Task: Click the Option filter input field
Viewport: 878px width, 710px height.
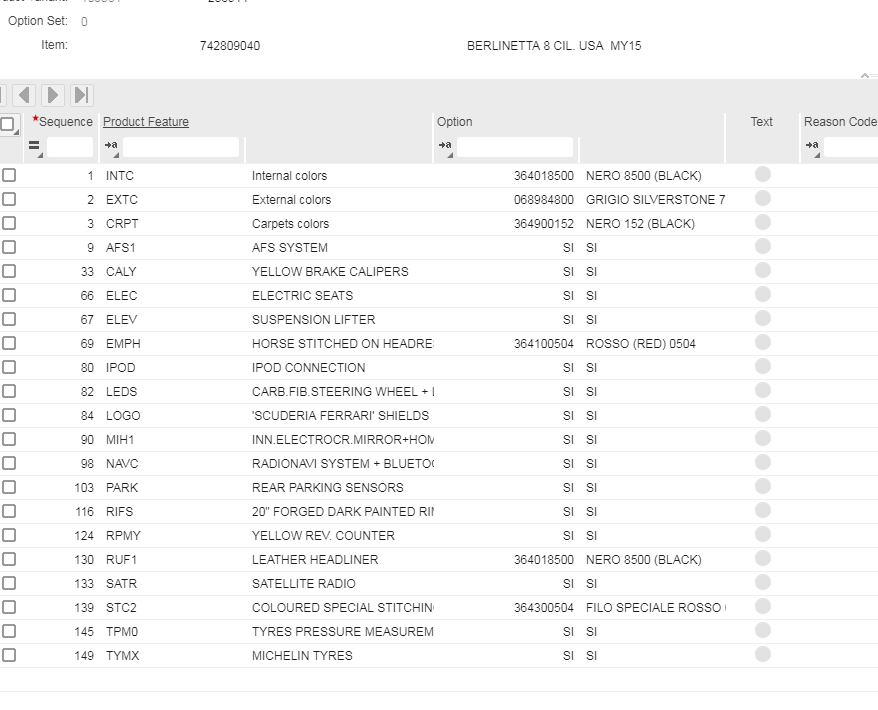Action: (x=514, y=148)
